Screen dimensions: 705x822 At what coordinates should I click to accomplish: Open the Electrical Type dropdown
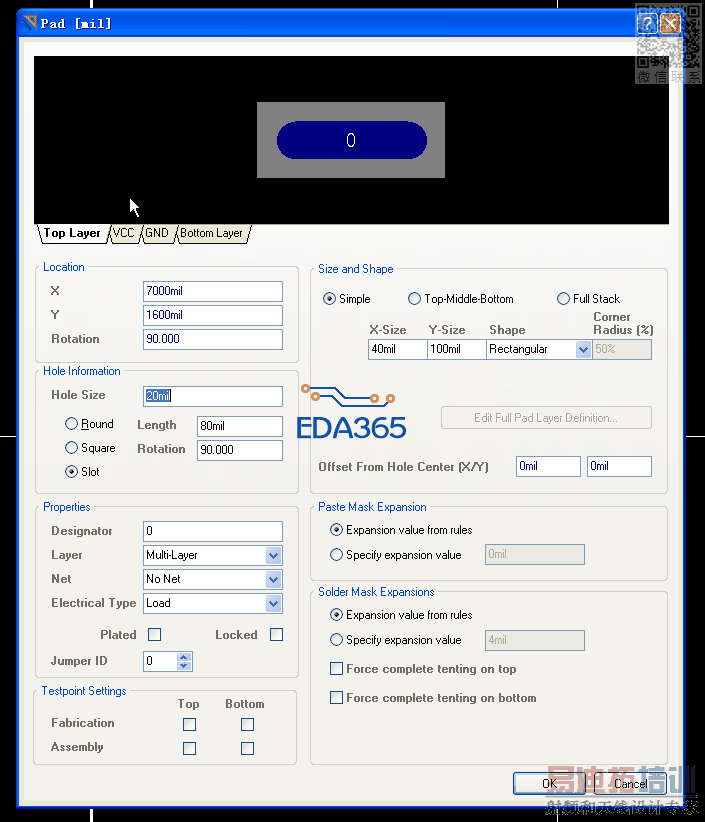pos(273,603)
